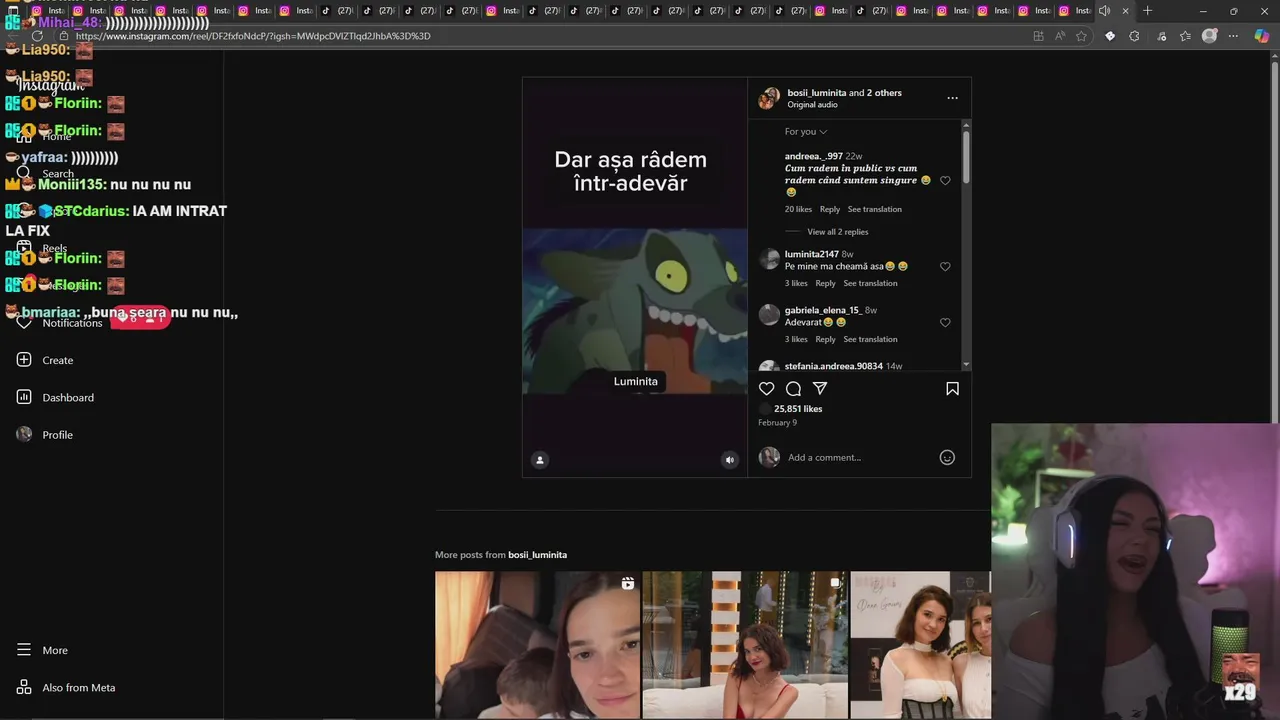This screenshot has height=720, width=1280.
Task: Click the sidebar Profile avatar icon
Action: click(24, 434)
